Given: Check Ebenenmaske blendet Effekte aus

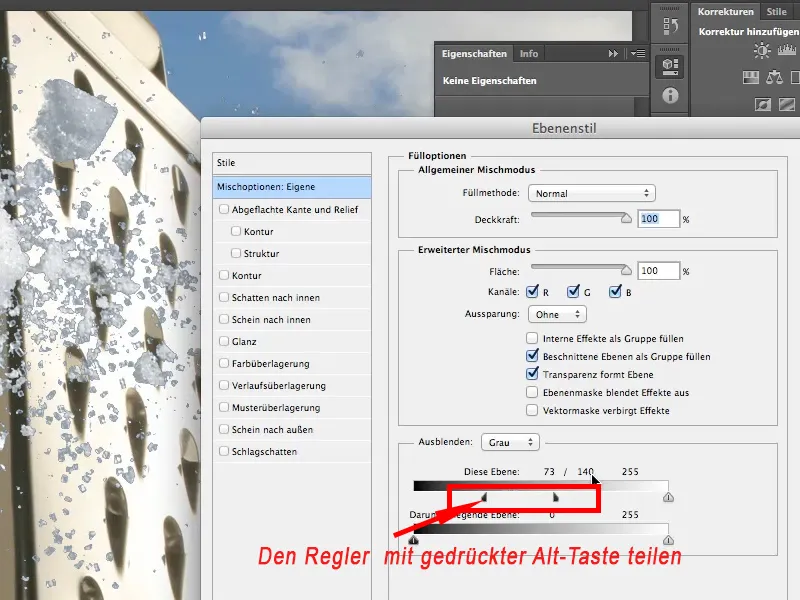Looking at the screenshot, I should click(532, 392).
